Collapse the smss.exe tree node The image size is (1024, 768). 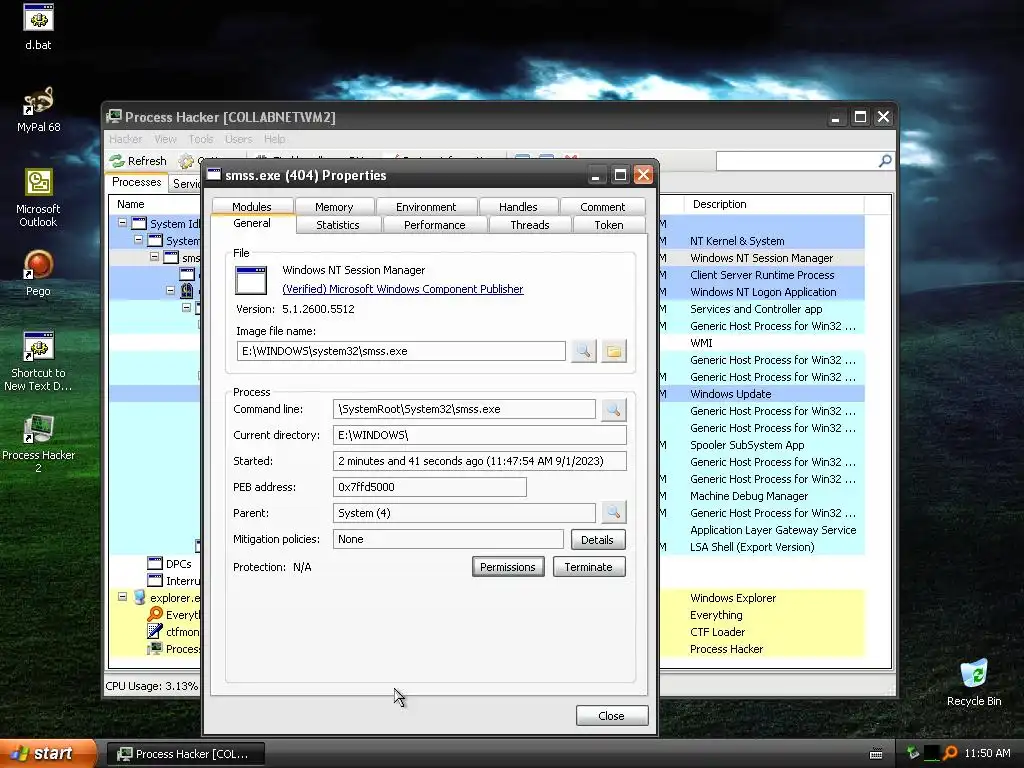[x=154, y=257]
